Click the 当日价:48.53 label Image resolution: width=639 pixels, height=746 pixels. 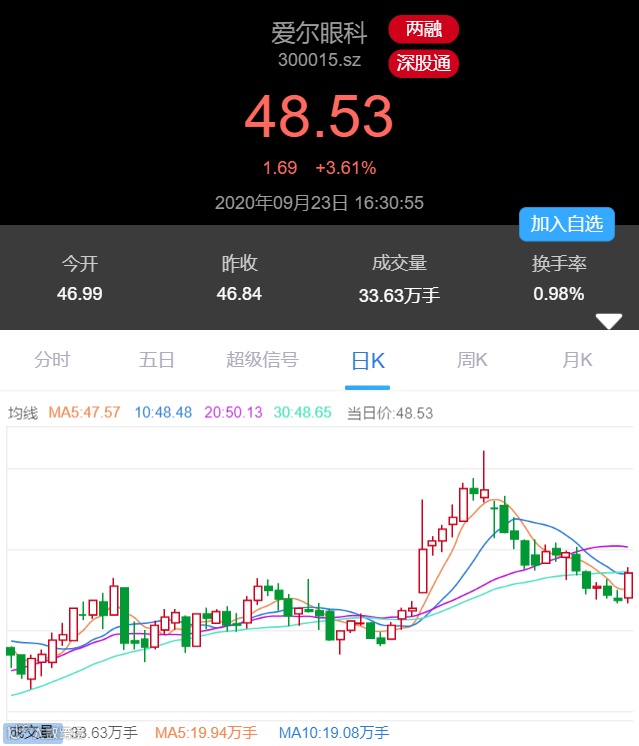point(390,413)
